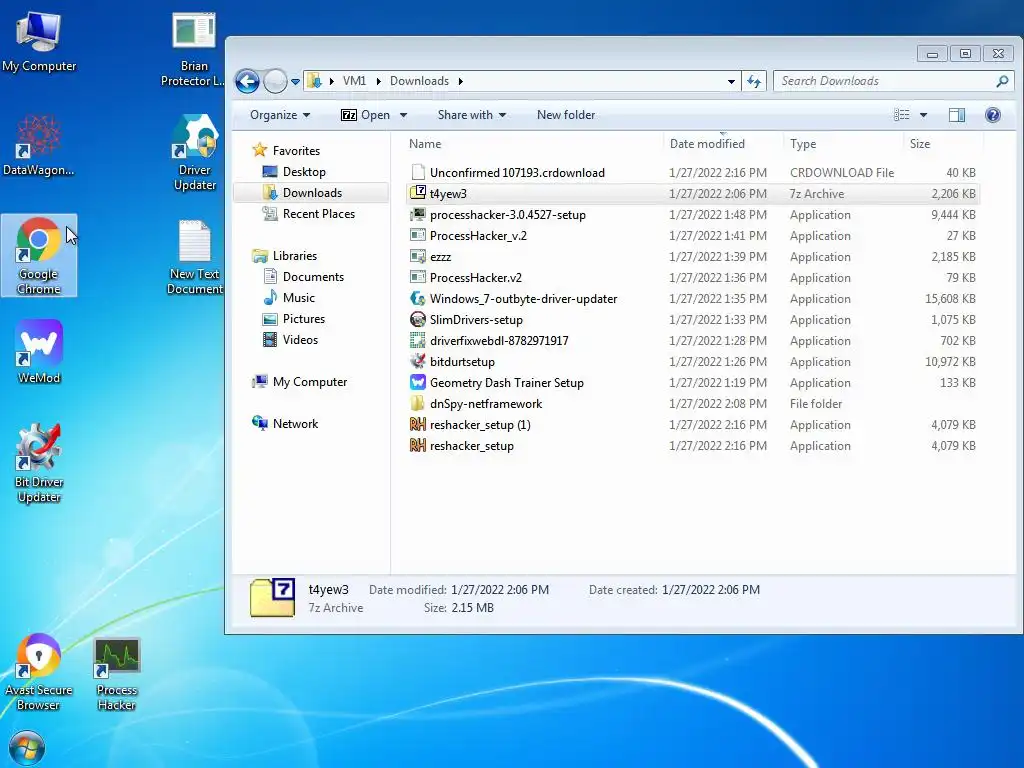Open the address bar history dropdown
Screen dimensions: 1024x768
[x=731, y=81]
